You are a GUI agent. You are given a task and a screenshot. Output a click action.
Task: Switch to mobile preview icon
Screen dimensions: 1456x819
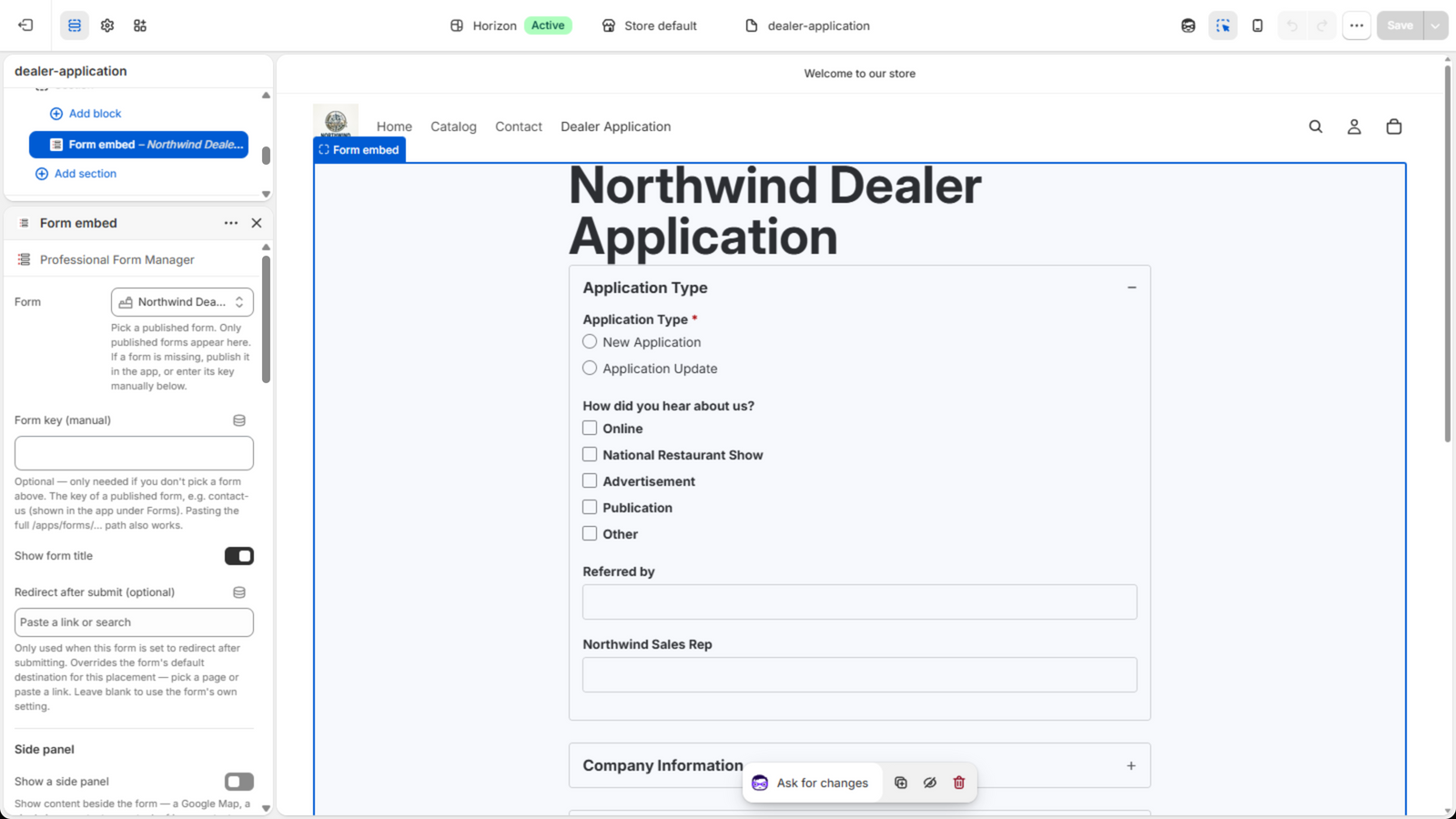(x=1258, y=25)
